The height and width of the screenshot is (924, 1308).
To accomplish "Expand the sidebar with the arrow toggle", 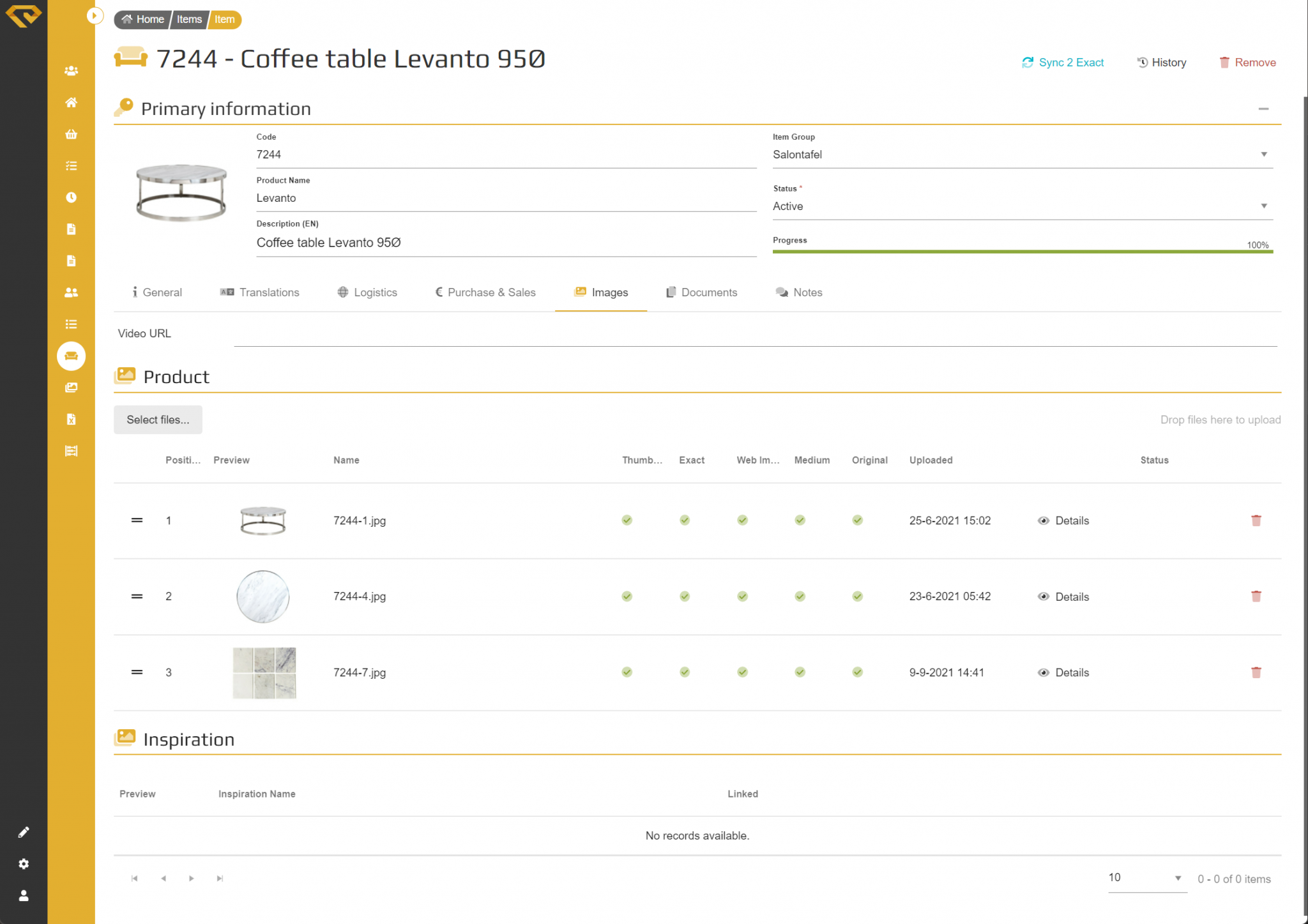I will [95, 15].
